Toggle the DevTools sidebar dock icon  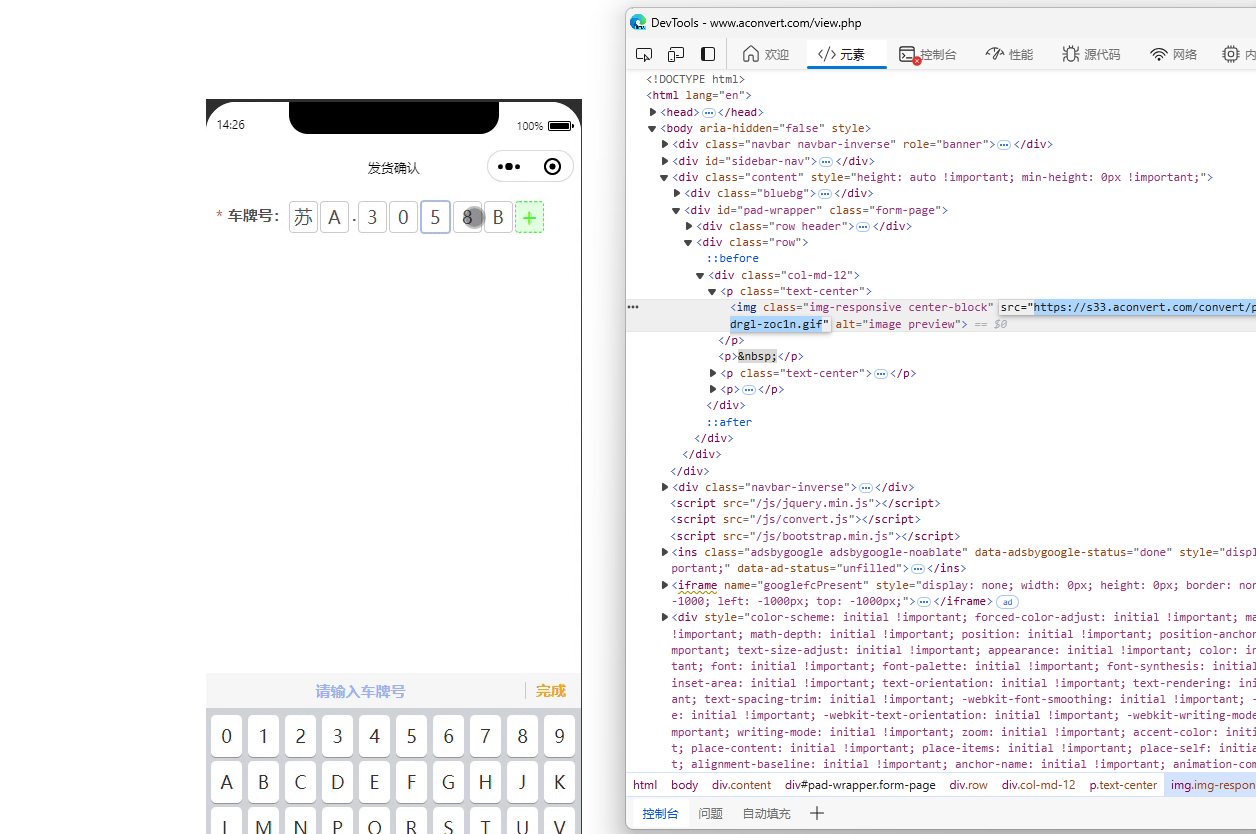708,54
